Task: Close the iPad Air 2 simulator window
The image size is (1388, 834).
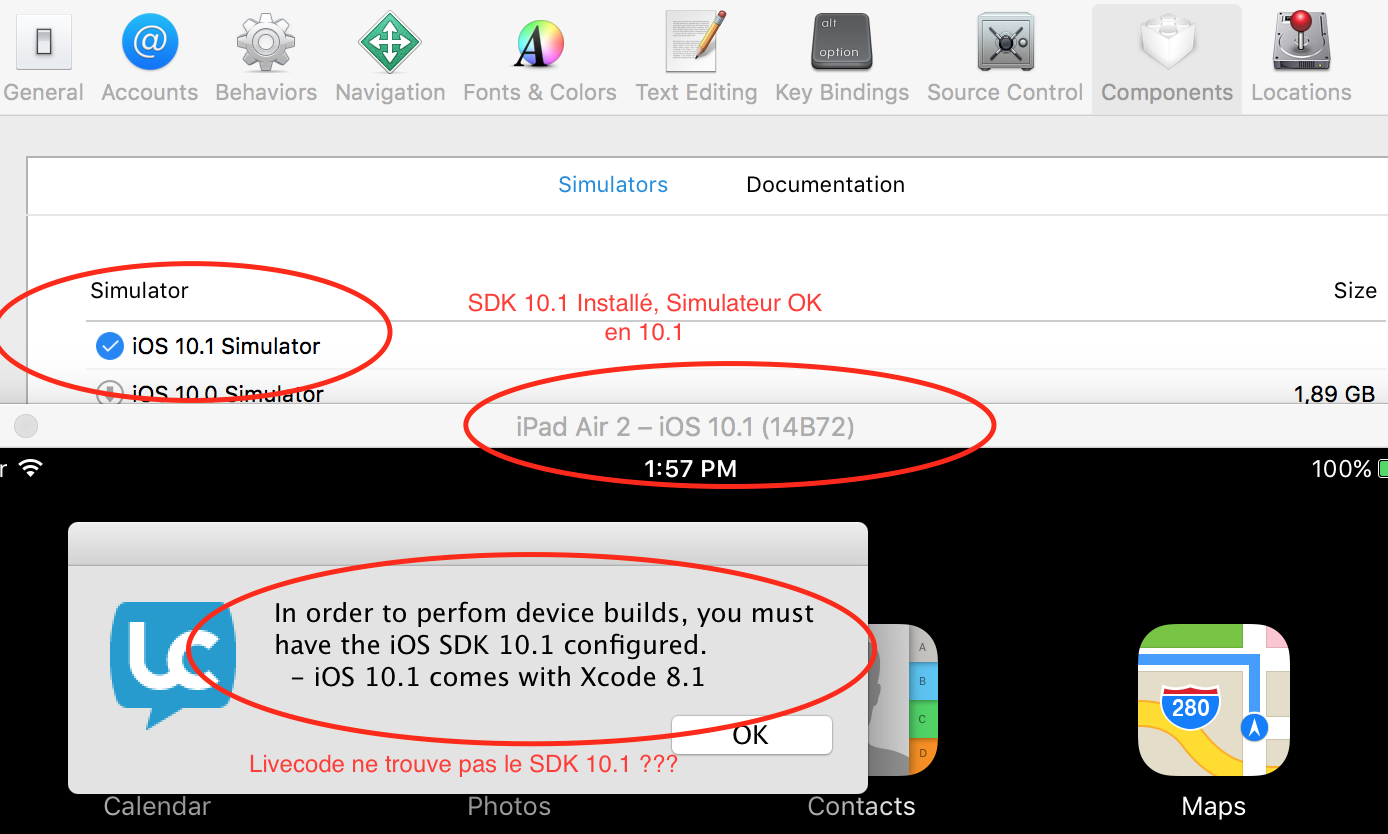Action: (x=26, y=426)
